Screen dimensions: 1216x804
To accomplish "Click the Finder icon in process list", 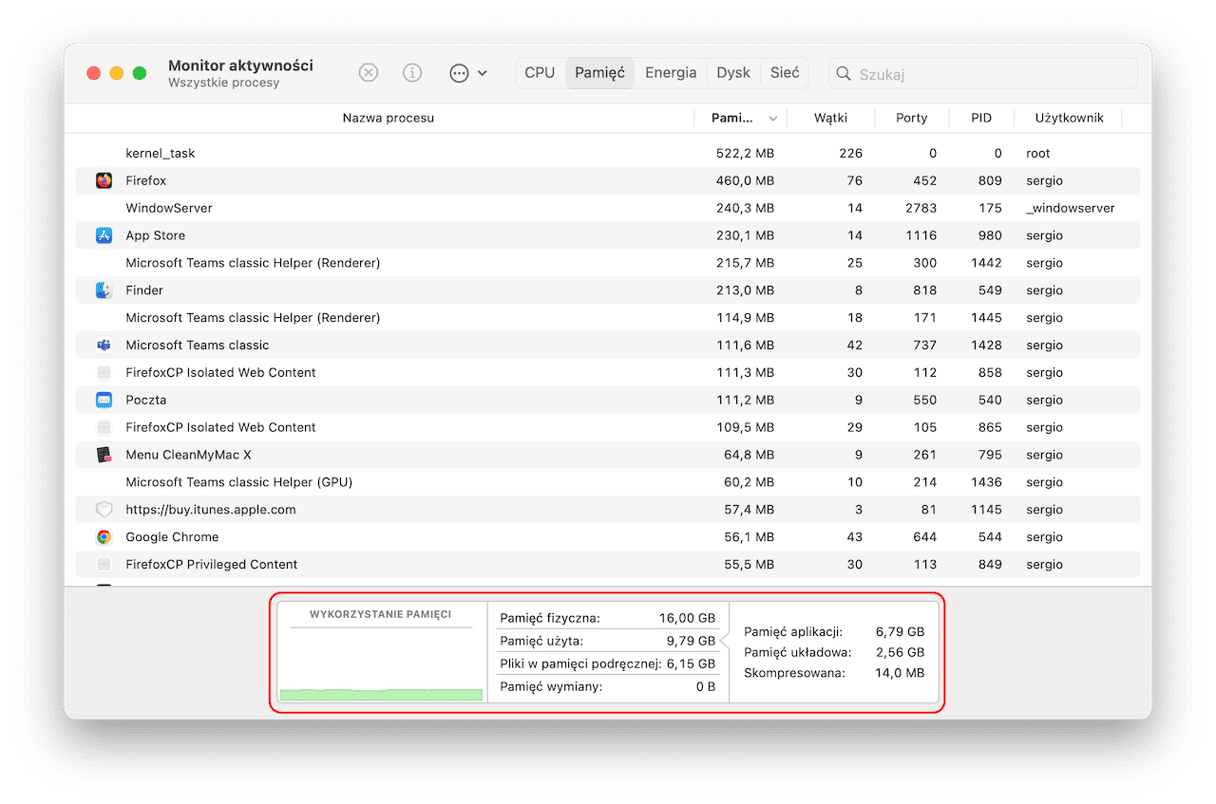I will (x=104, y=290).
